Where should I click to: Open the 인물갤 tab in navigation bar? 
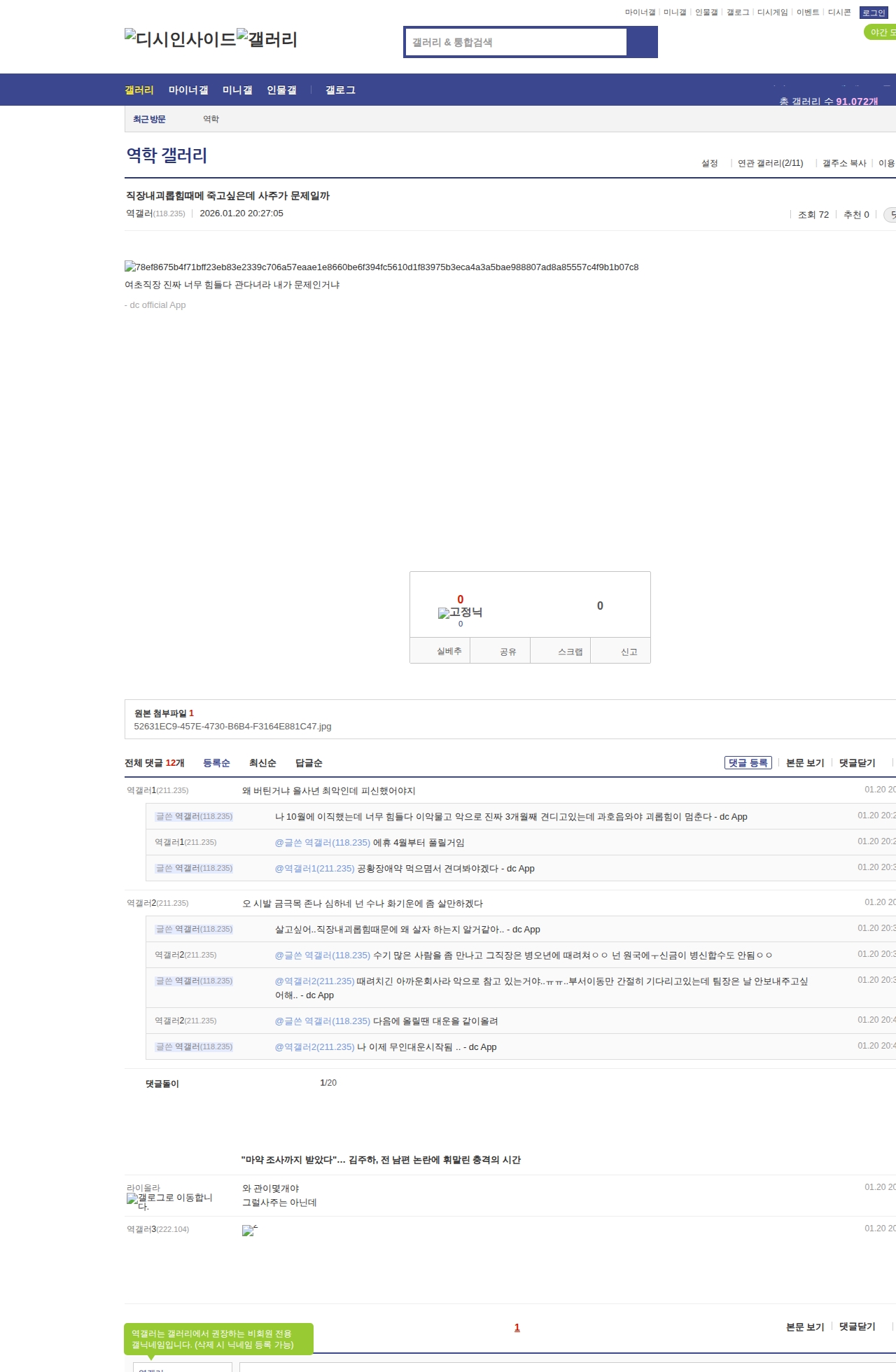click(x=281, y=90)
